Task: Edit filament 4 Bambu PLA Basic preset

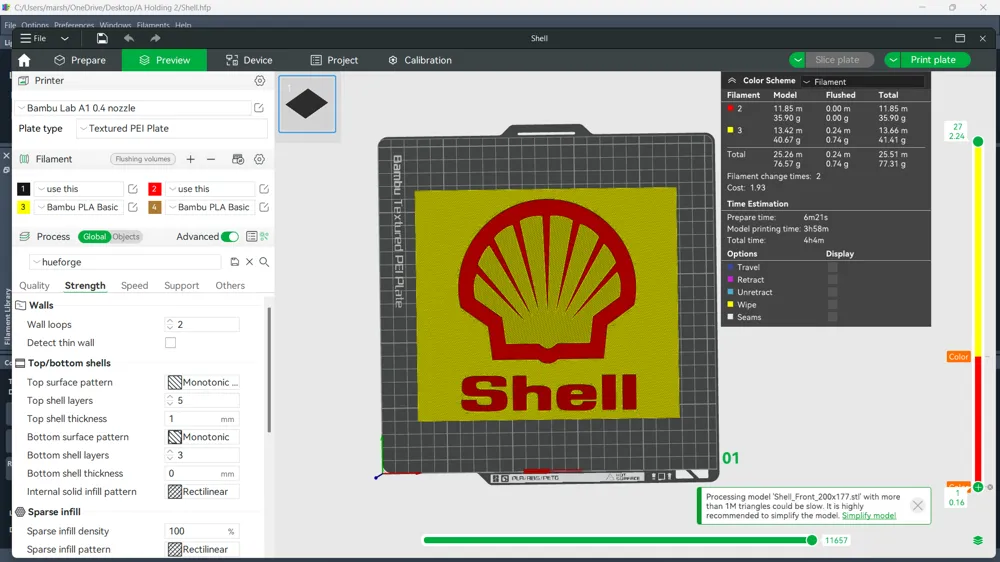Action: (x=264, y=207)
